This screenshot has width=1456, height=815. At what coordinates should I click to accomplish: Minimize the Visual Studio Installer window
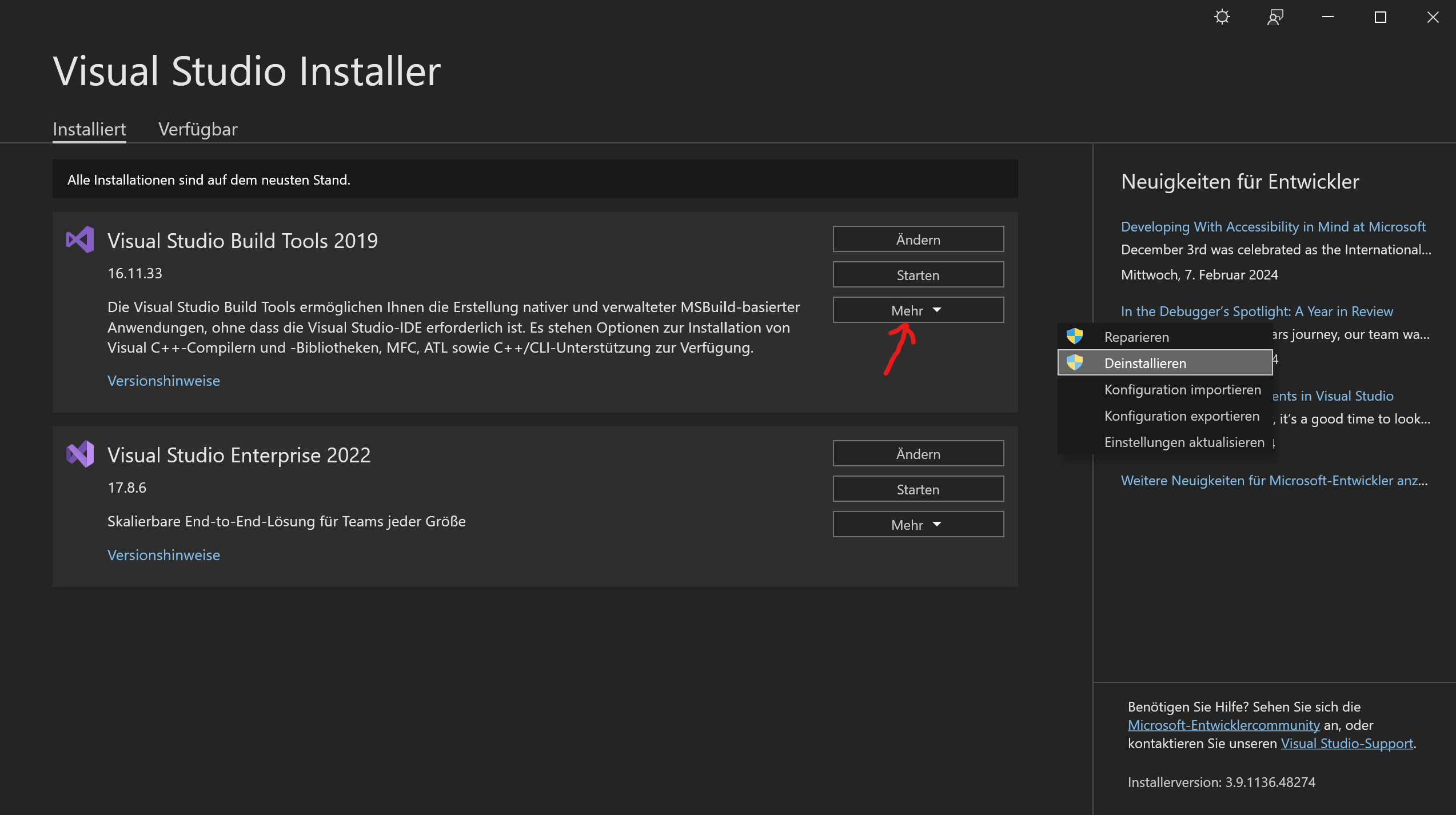1328,17
